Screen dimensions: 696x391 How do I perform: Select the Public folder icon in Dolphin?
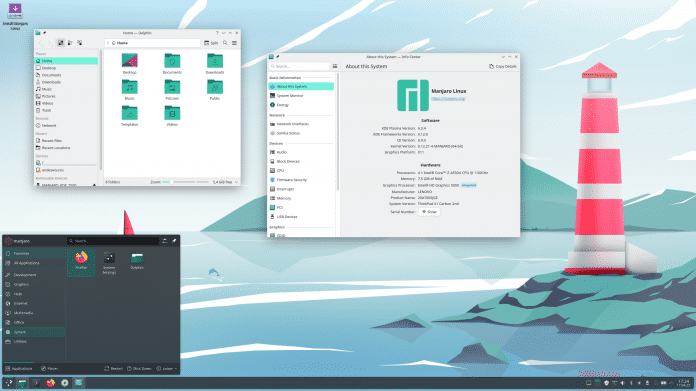click(x=215, y=87)
